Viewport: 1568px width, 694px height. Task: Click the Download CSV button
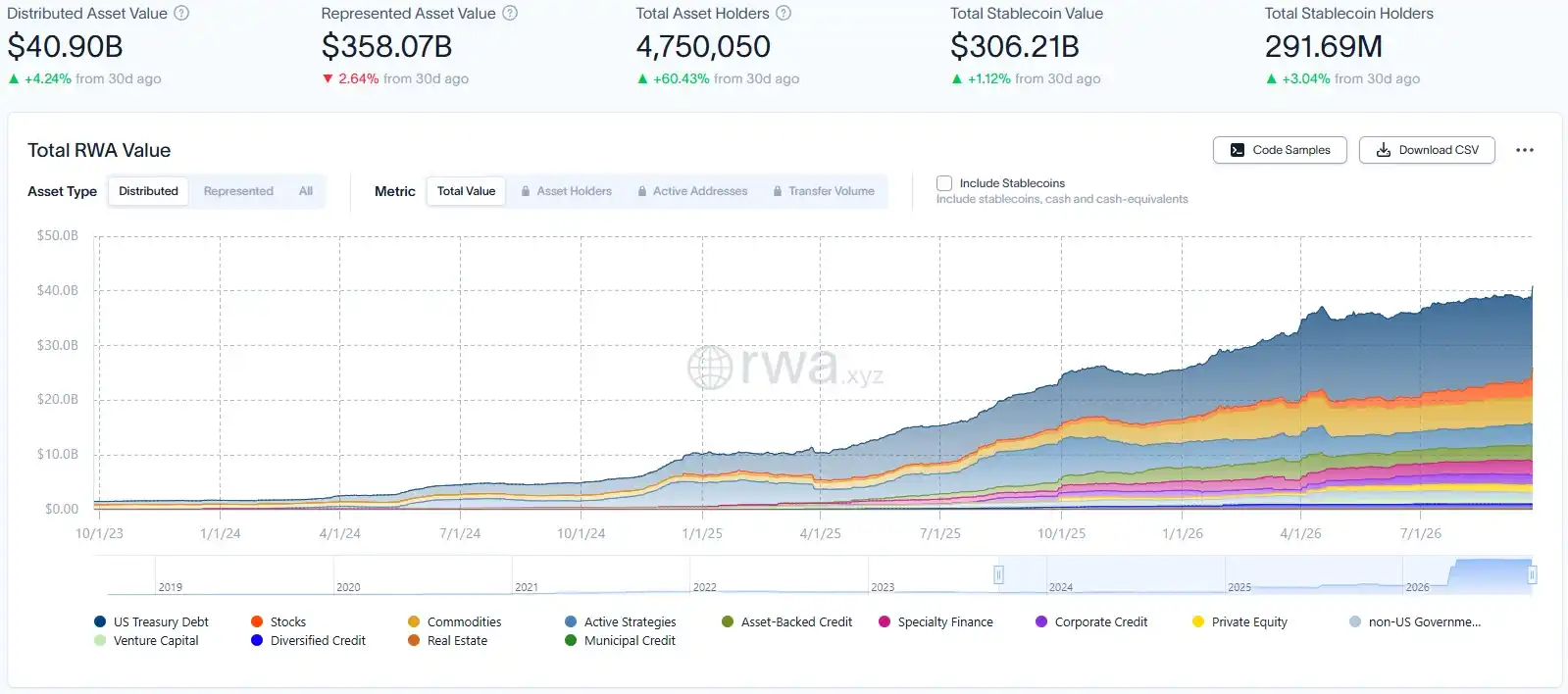(1427, 150)
